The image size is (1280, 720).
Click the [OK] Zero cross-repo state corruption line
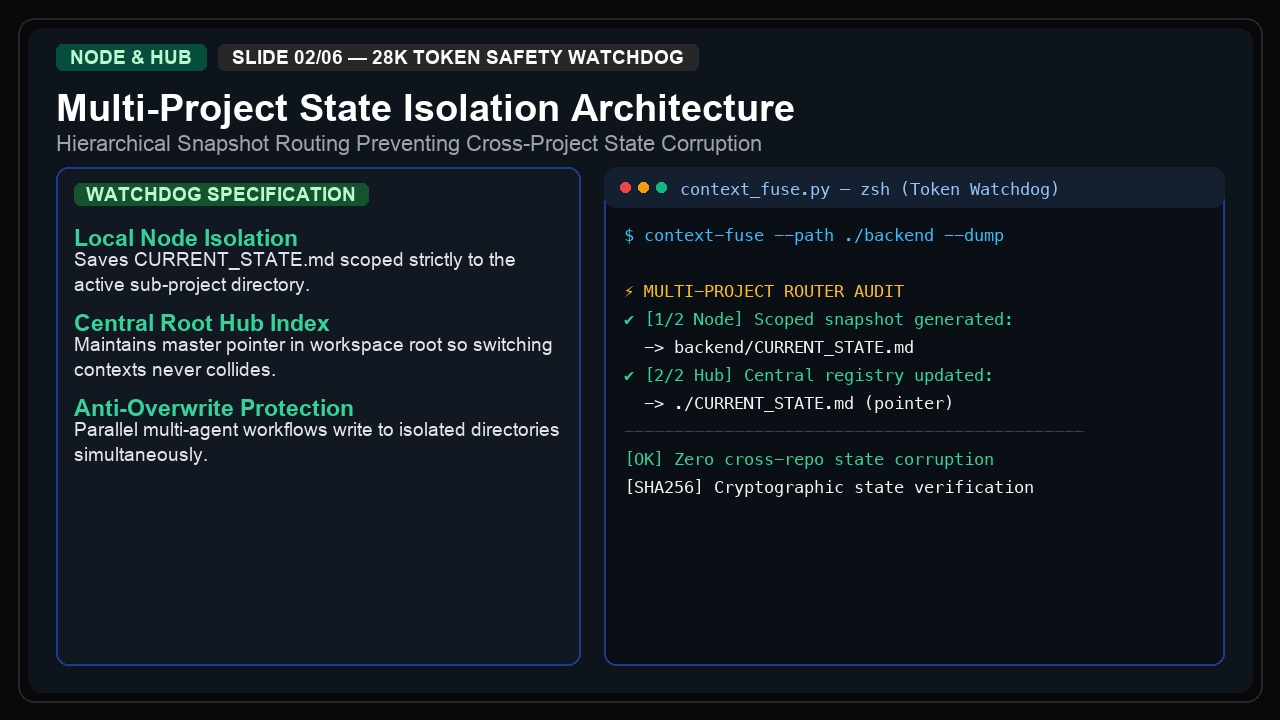[809, 460]
